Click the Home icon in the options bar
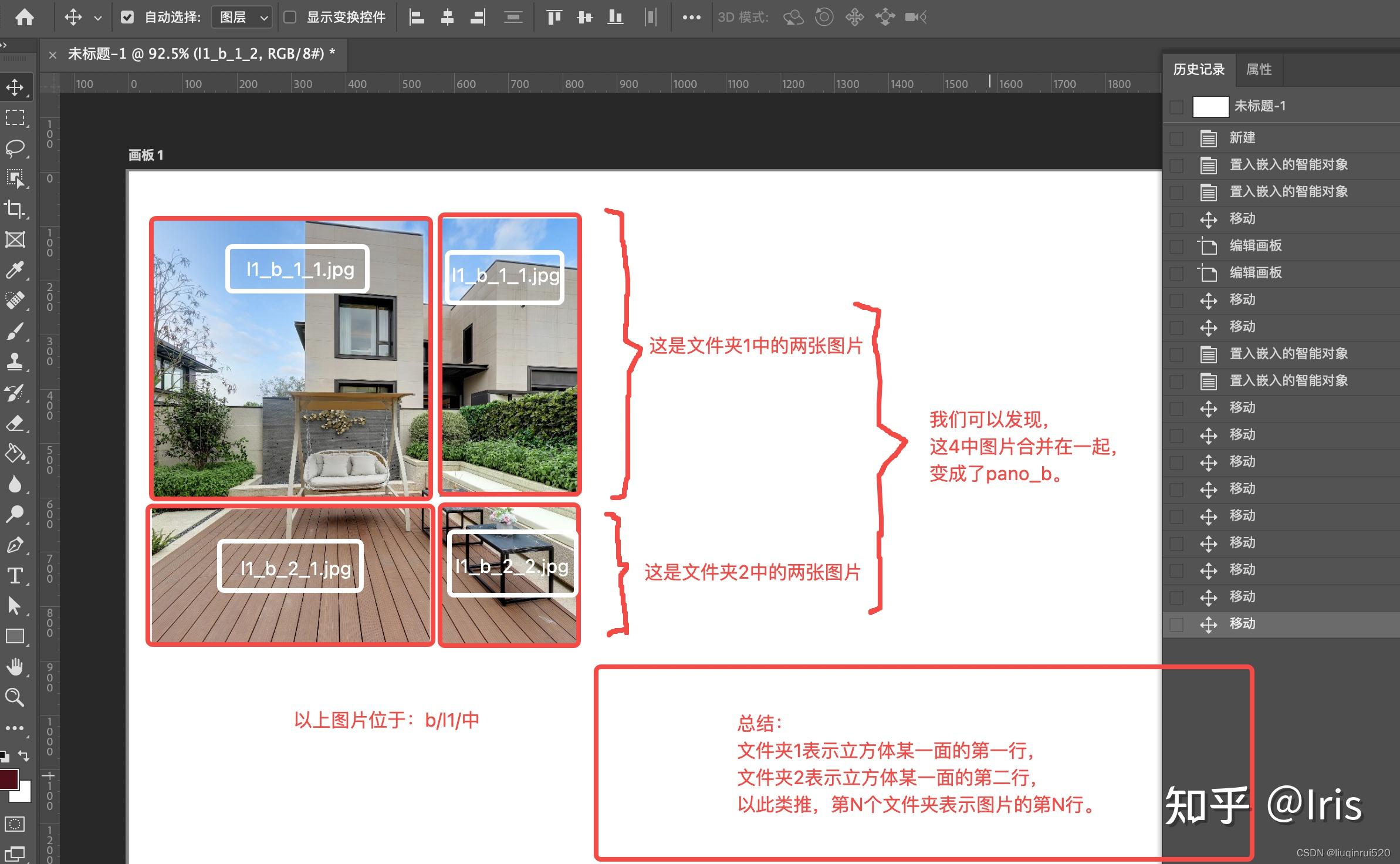This screenshot has width=1400, height=864. tap(23, 17)
